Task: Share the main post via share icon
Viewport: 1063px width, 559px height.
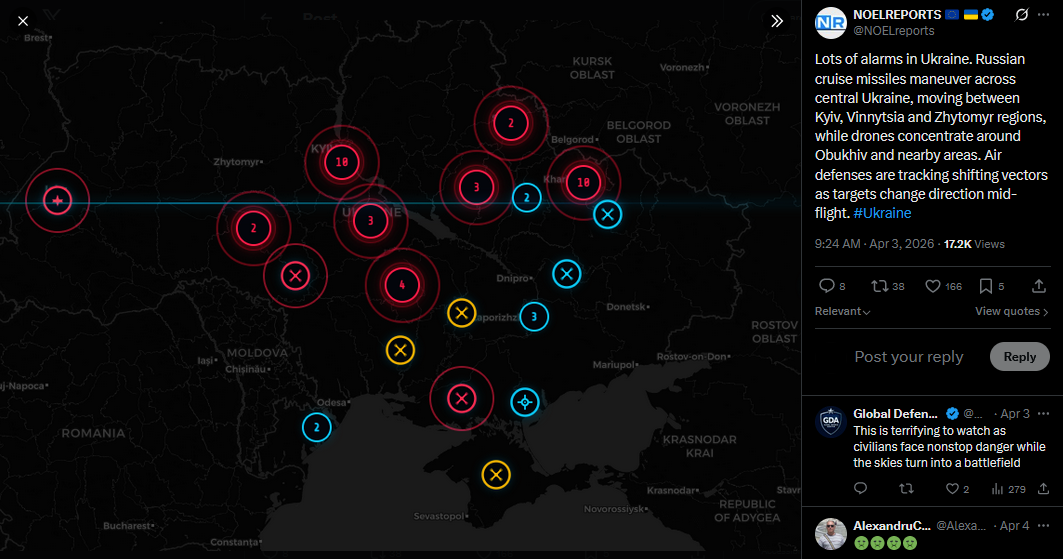Action: tap(1039, 286)
